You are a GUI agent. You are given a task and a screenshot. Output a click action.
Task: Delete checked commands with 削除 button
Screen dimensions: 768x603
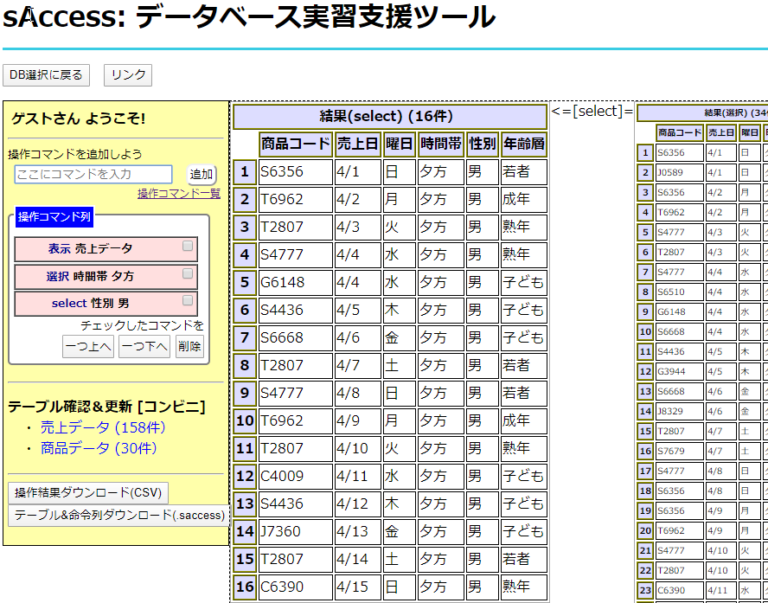pyautogui.click(x=189, y=347)
